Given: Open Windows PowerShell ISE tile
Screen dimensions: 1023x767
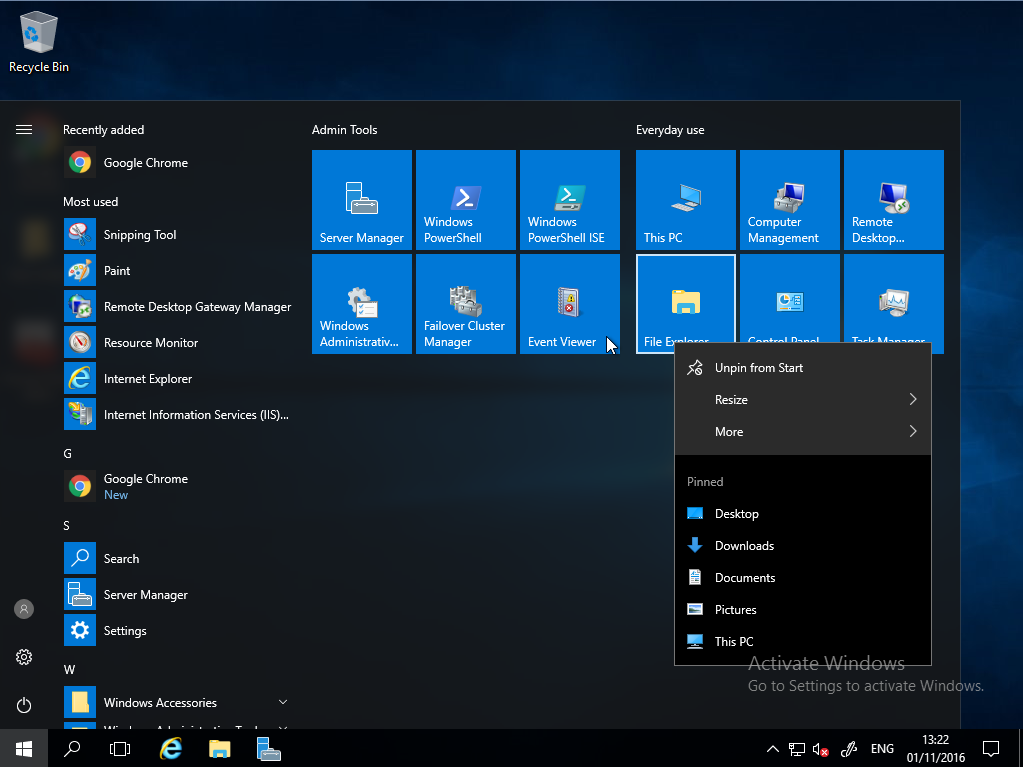Looking at the screenshot, I should pyautogui.click(x=570, y=200).
